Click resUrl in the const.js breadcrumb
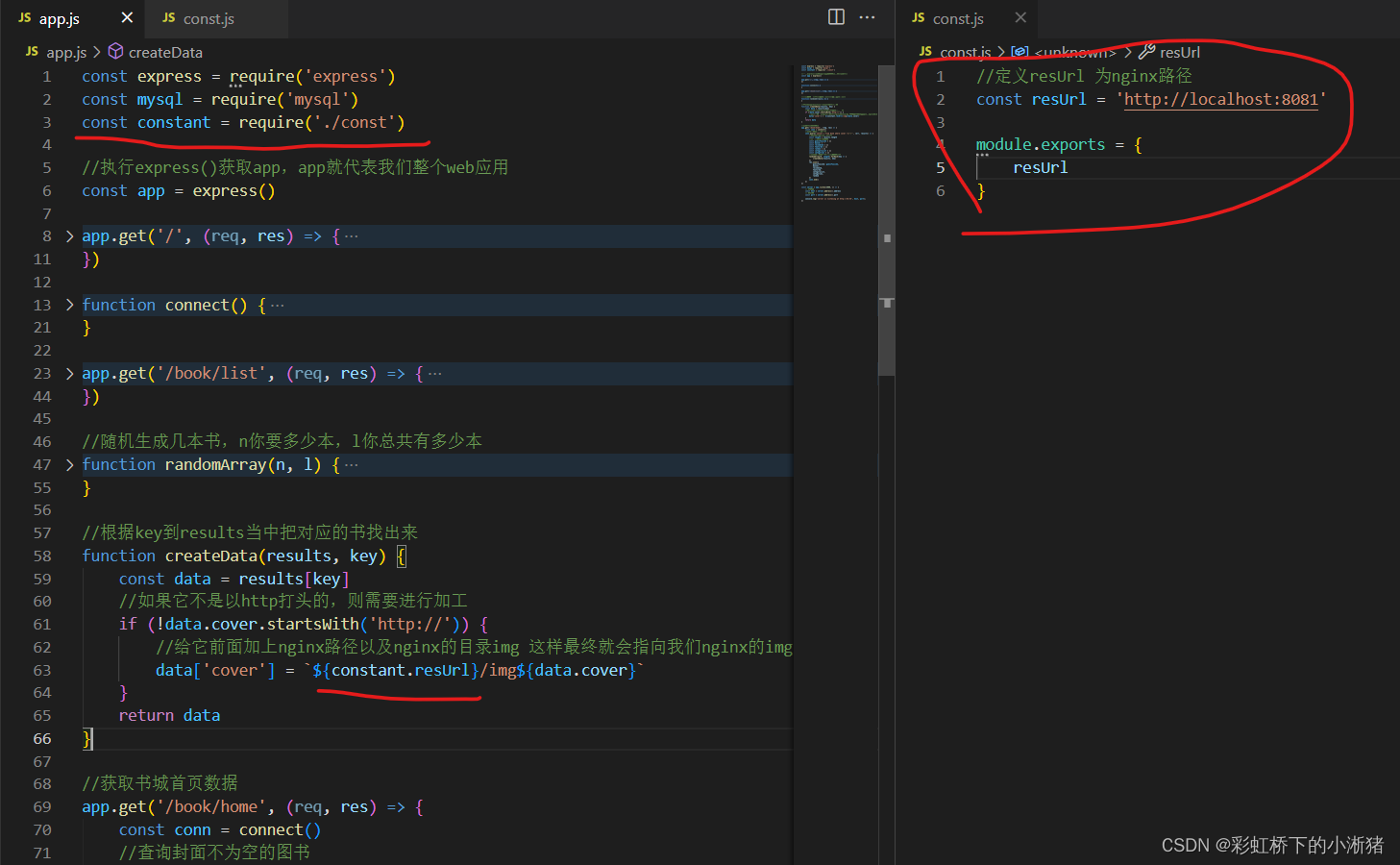The image size is (1400, 865). [x=1181, y=51]
